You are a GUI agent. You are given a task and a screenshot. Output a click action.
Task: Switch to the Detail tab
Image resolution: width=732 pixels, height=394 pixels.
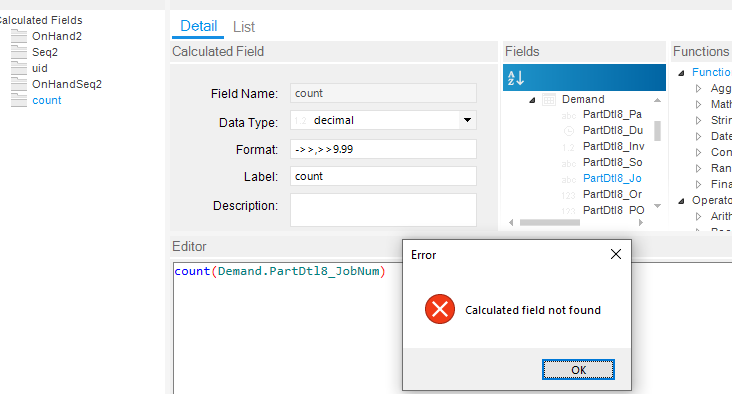click(x=198, y=26)
